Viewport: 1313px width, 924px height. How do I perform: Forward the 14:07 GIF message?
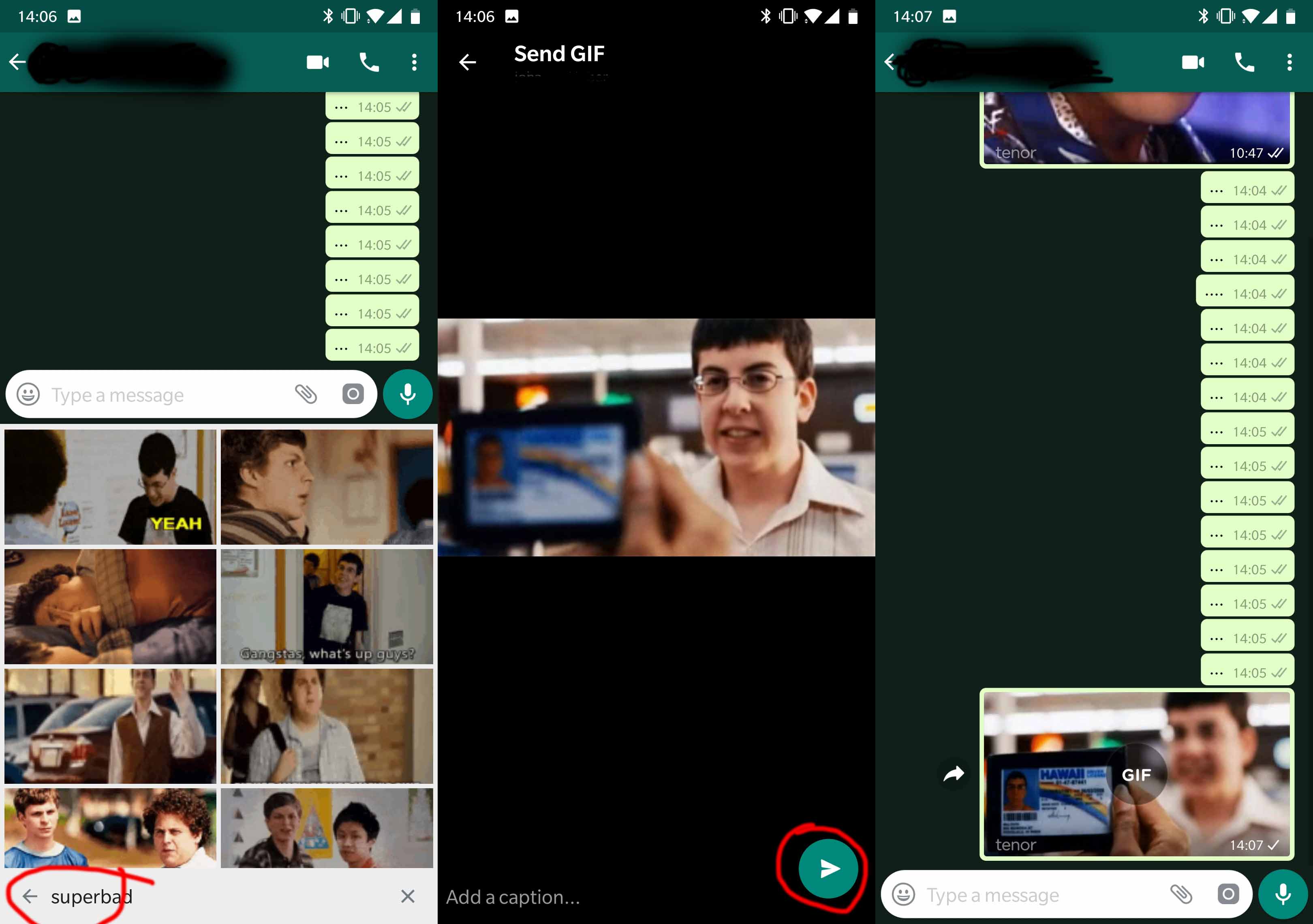(x=953, y=774)
